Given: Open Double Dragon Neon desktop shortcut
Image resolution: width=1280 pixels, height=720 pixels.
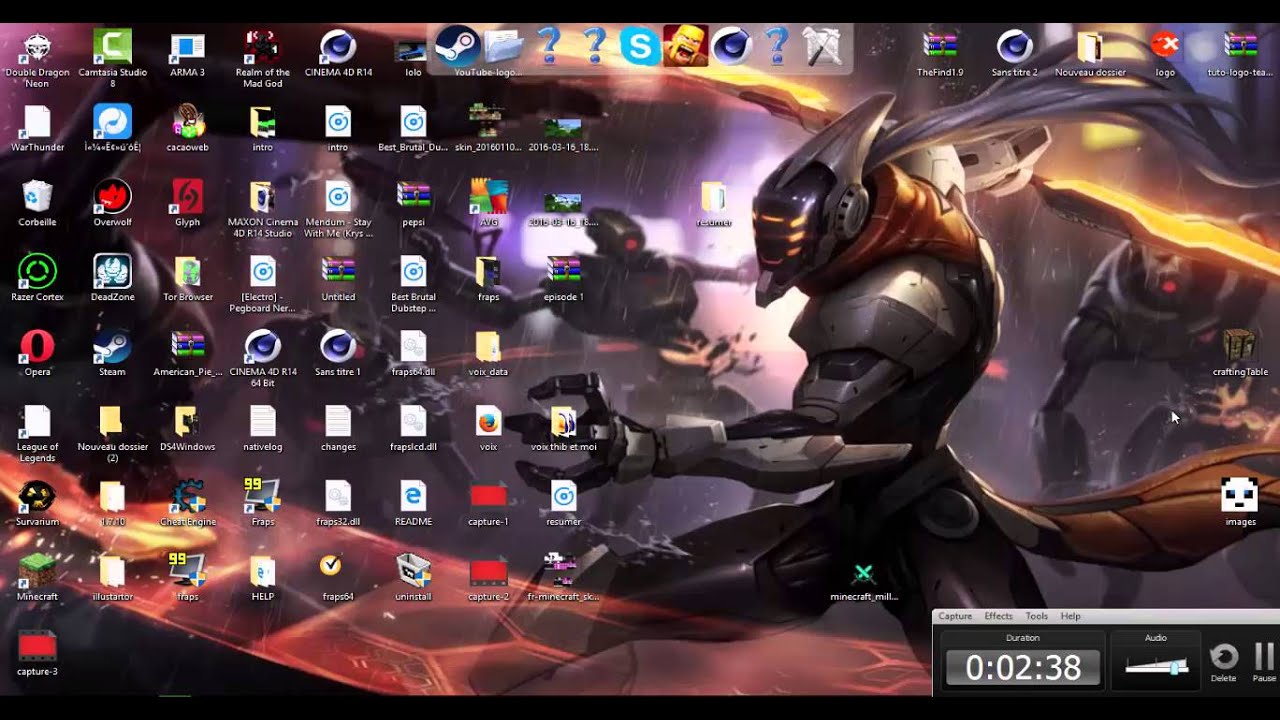Looking at the screenshot, I should coord(37,47).
